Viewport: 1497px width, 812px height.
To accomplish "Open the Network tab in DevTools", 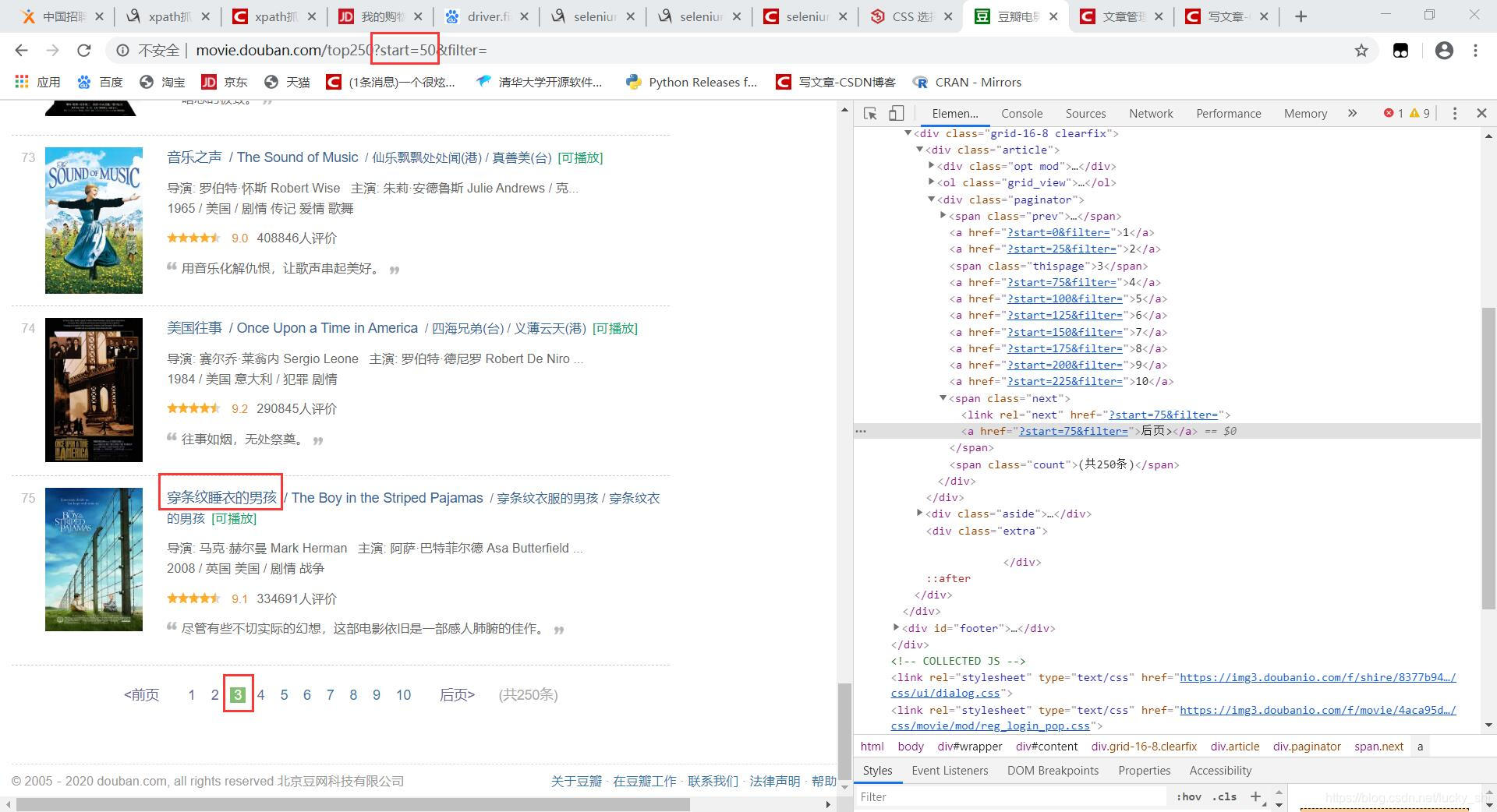I will [1151, 113].
